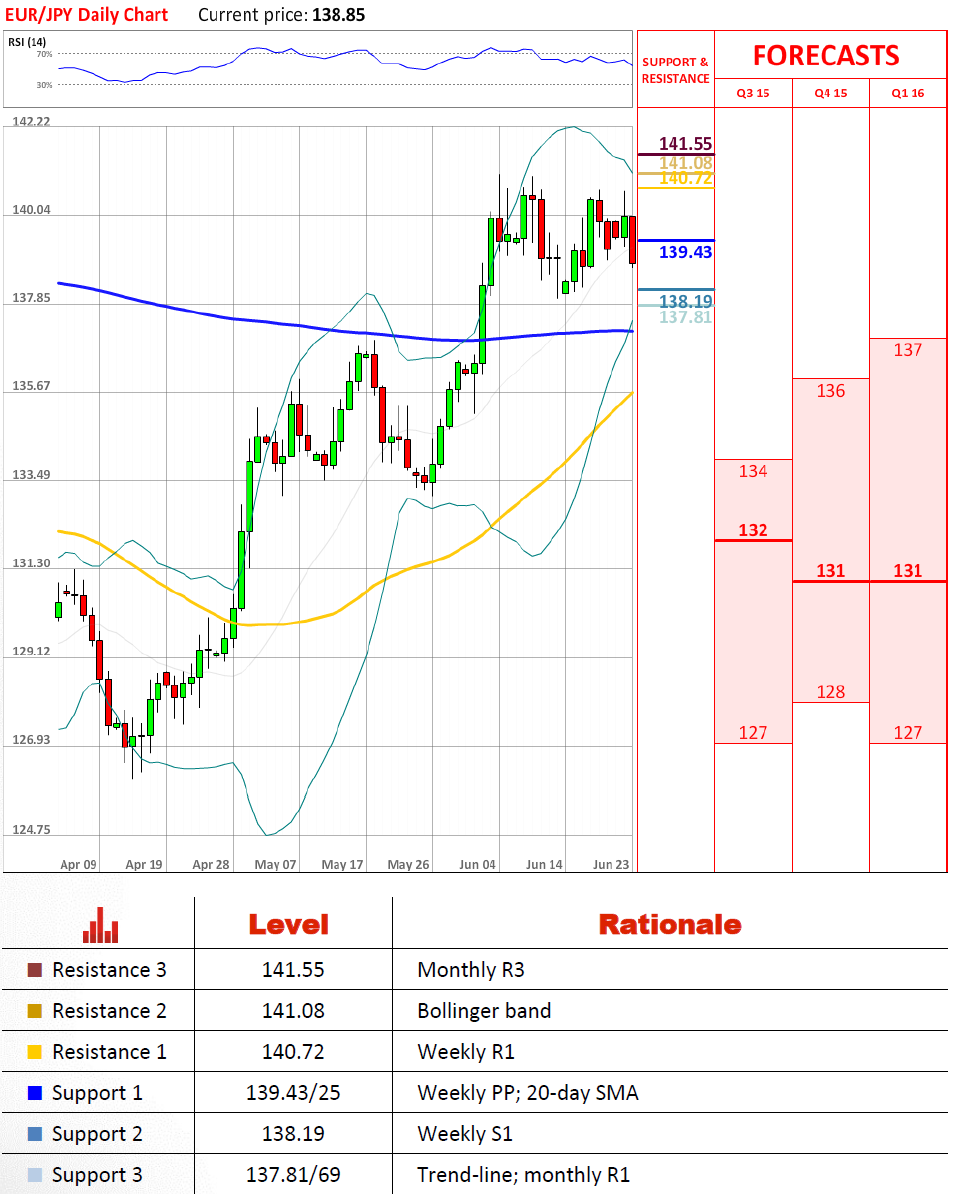Viewport: 958px width, 1194px height.
Task: Click the 139.43 support level on chart
Action: click(x=685, y=252)
